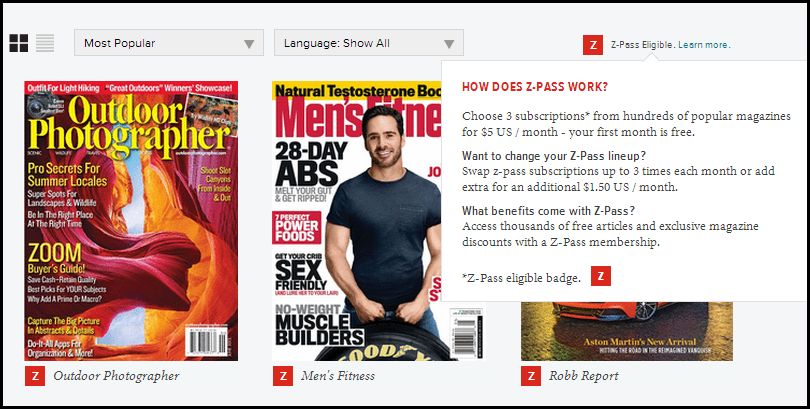This screenshot has width=810, height=409.
Task: Click the Z-Pass Eligible label text
Action: tap(642, 45)
